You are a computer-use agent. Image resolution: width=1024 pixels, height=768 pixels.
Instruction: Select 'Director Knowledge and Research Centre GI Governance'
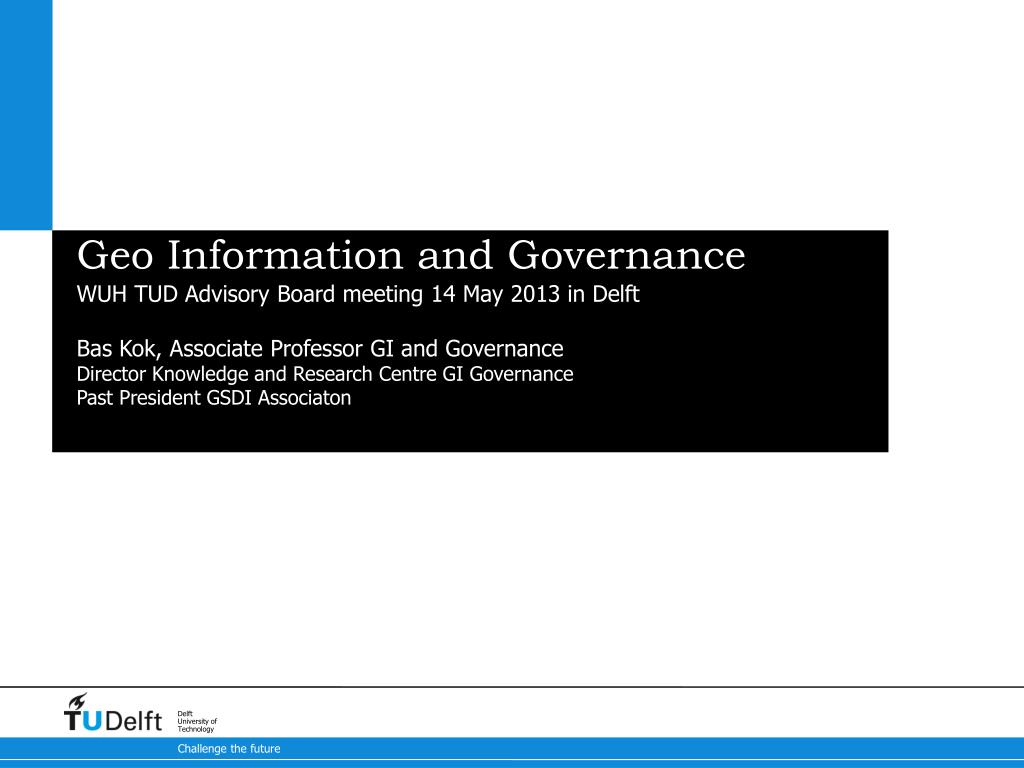(x=325, y=374)
